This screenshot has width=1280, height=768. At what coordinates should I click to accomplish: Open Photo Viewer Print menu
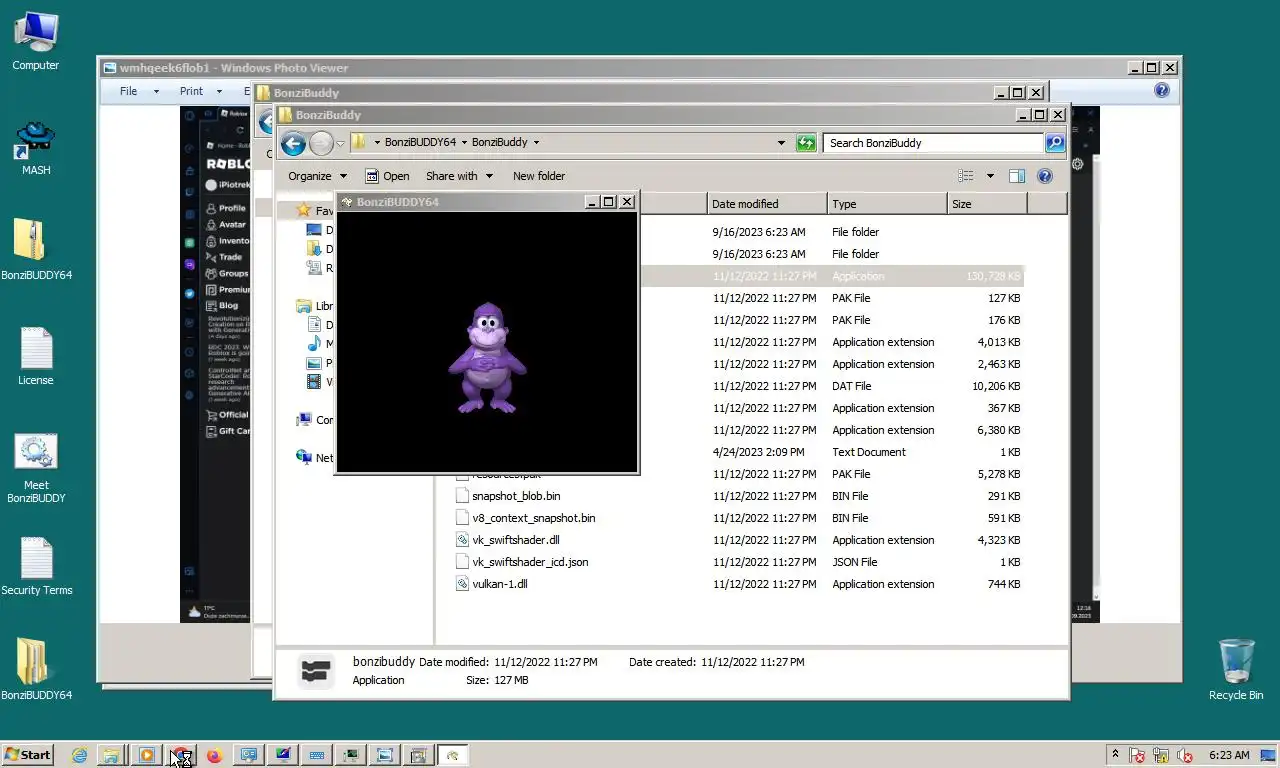(x=200, y=91)
